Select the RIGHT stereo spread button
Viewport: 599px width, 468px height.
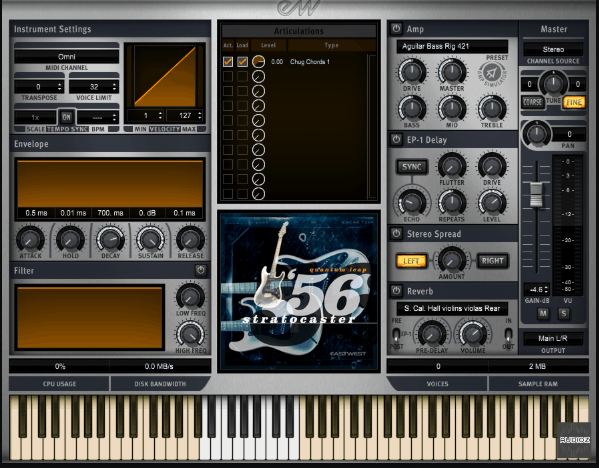pyautogui.click(x=492, y=261)
